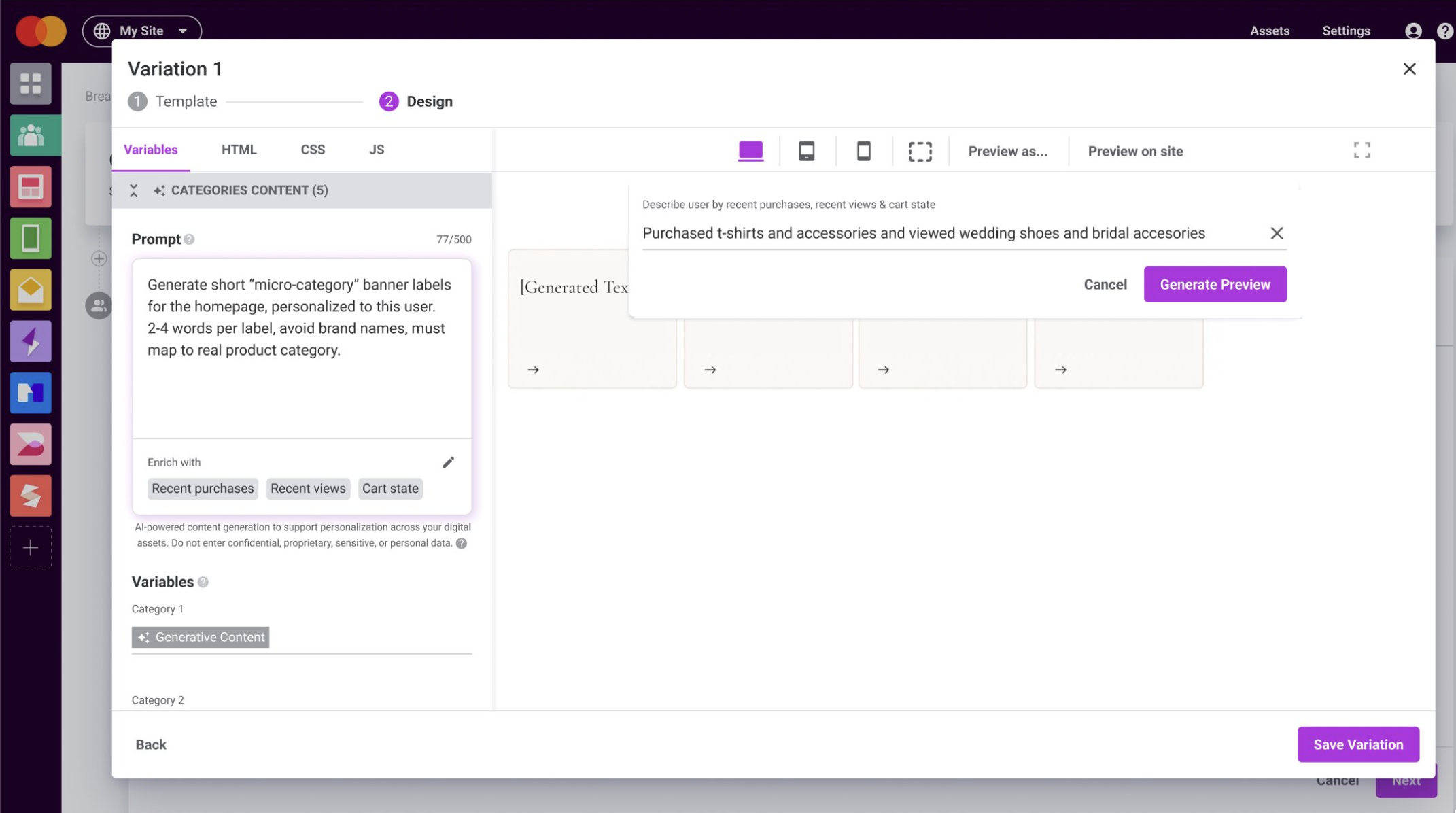Switch to the CSS tab
The width and height of the screenshot is (1456, 813).
pos(313,150)
